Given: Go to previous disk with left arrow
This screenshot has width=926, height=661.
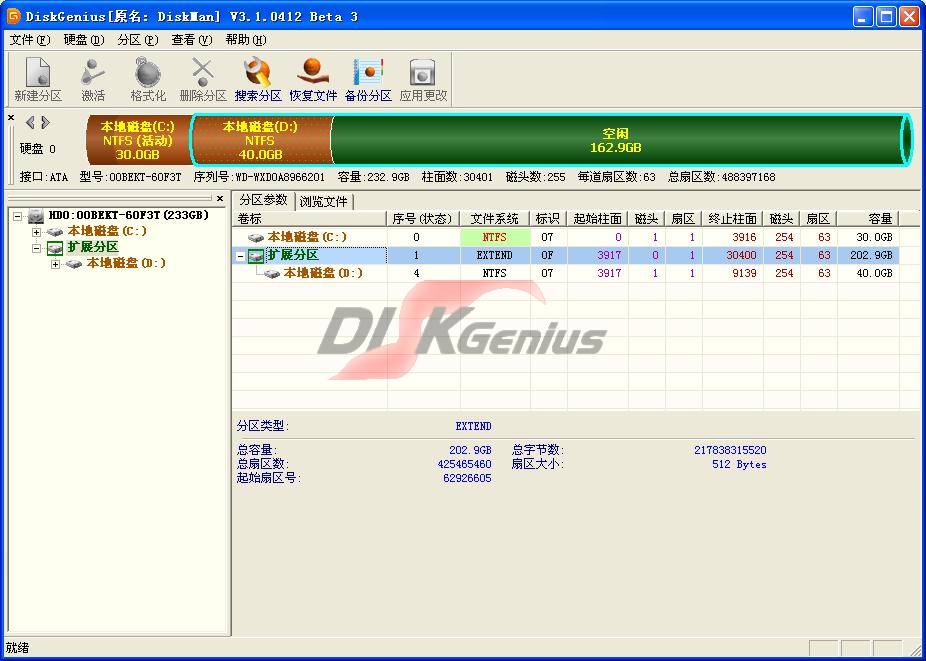Looking at the screenshot, I should 30,122.
